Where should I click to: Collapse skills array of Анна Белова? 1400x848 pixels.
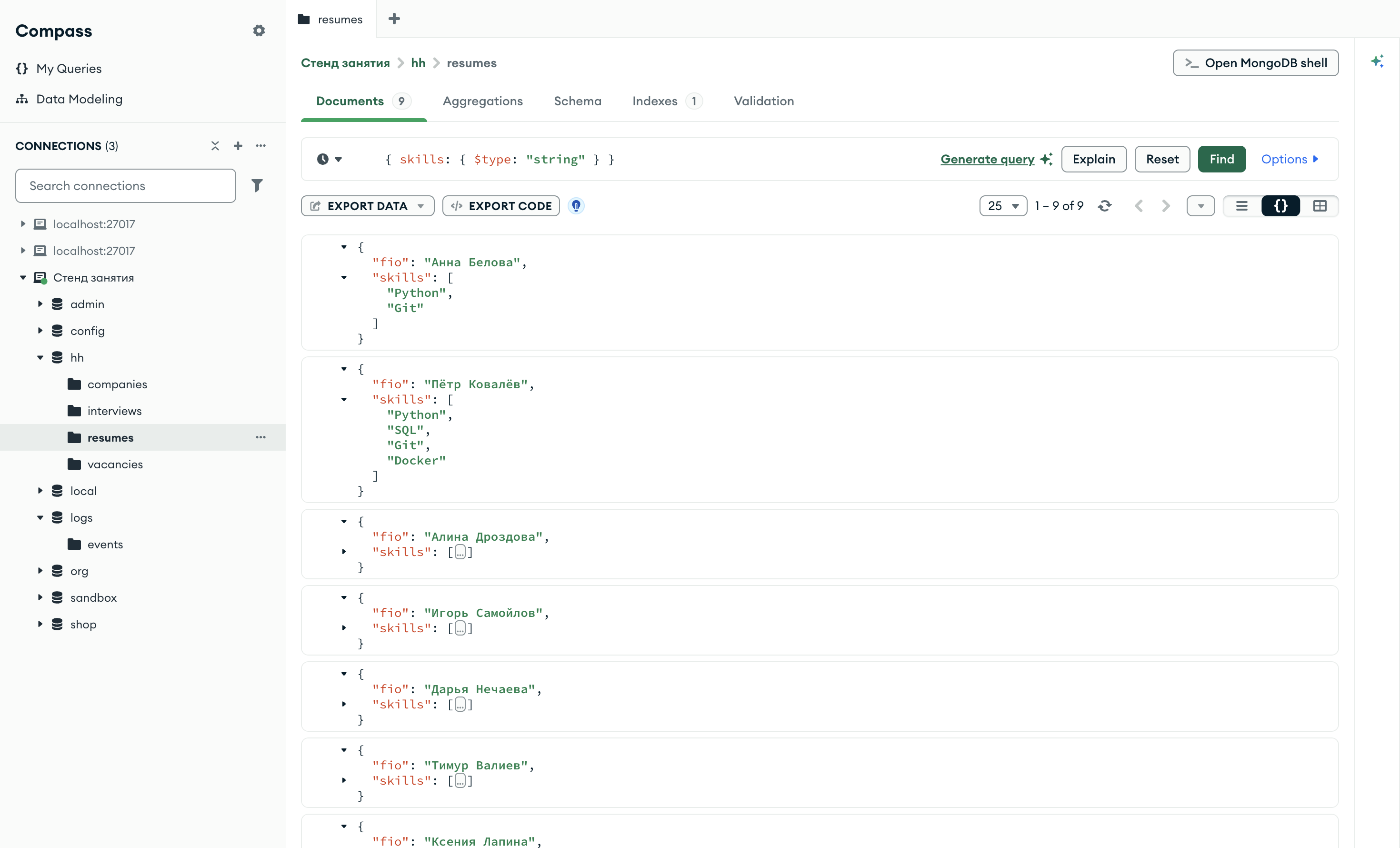[344, 277]
